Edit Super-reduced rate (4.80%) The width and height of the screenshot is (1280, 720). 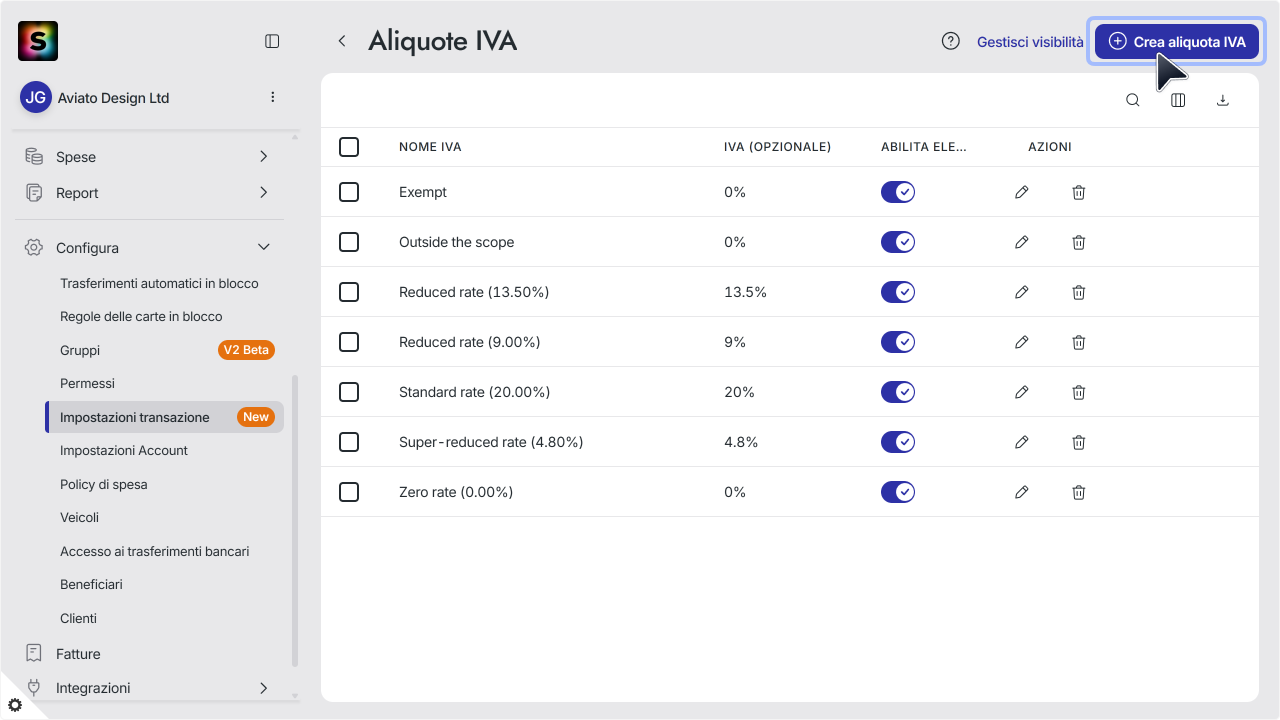(x=1021, y=442)
